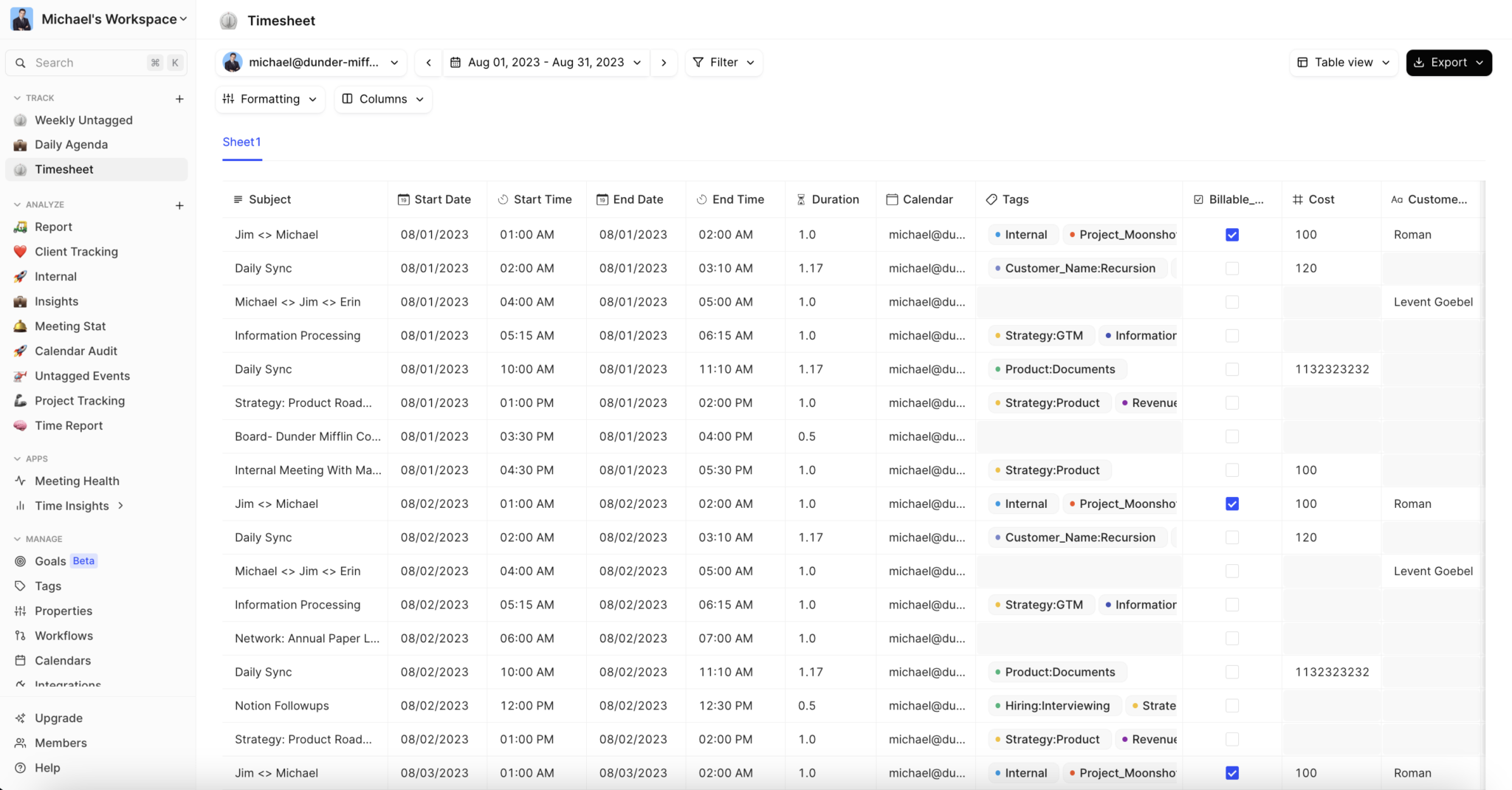Click the Insights briefcase icon
This screenshot has width=1512, height=790.
pyautogui.click(x=20, y=301)
